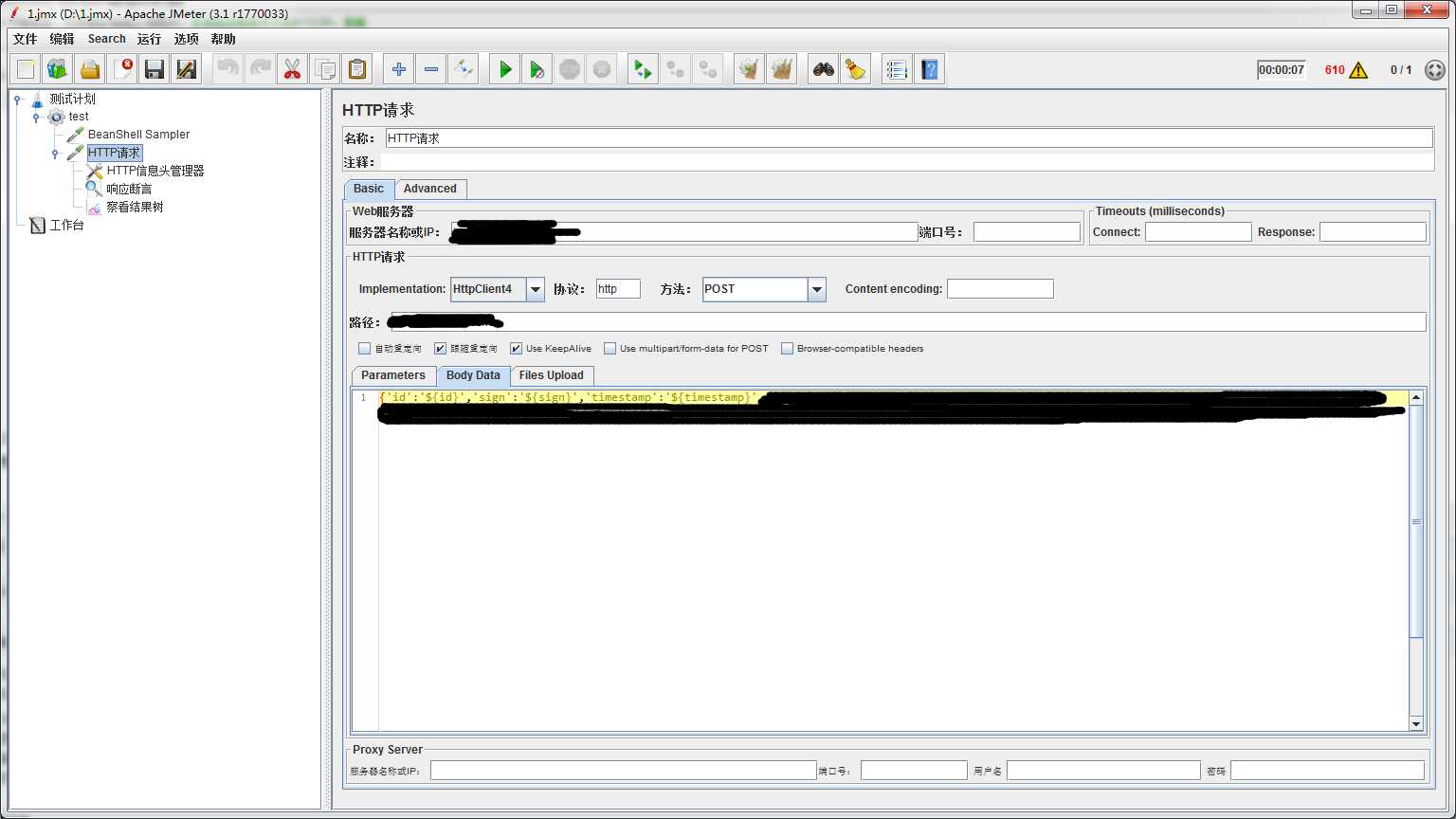This screenshot has height=819, width=1456.
Task: Switch to the Basic tab
Action: [x=369, y=189]
